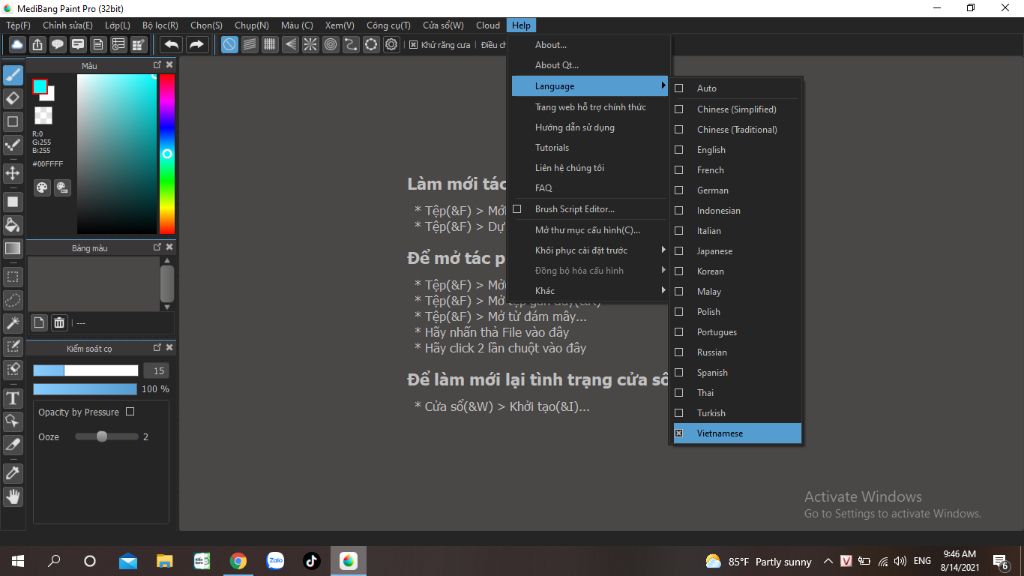1024x576 pixels.
Task: Click Mở thư mục cấu hình(C)...
Action: (x=590, y=230)
